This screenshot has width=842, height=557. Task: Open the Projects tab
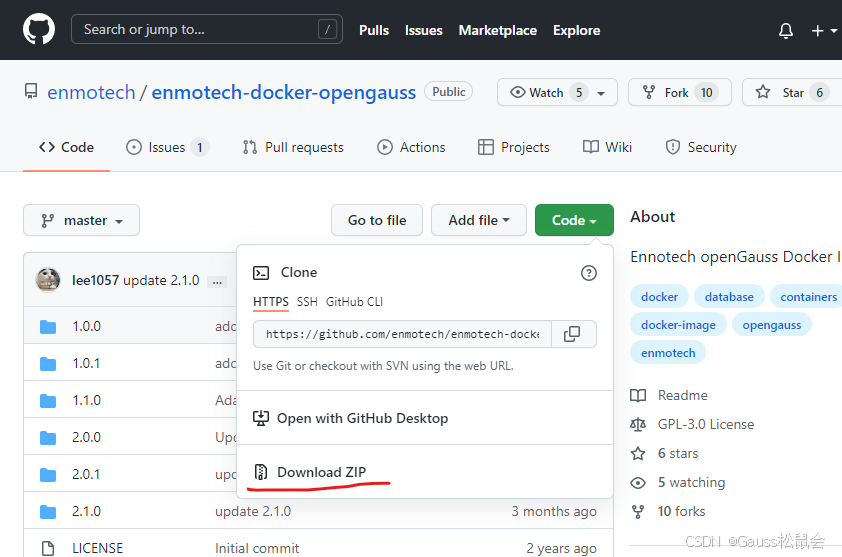tap(514, 147)
